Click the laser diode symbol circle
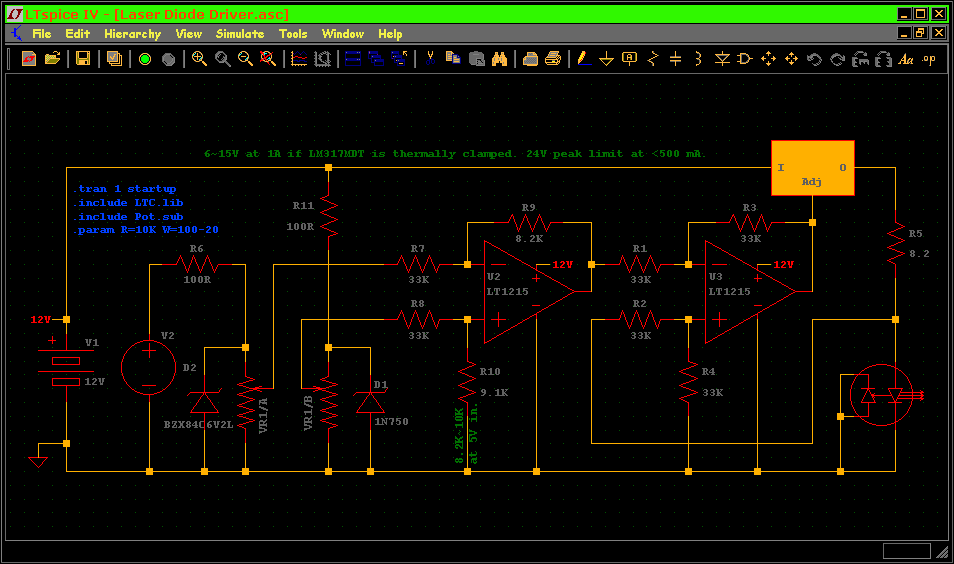Image resolution: width=954 pixels, height=564 pixels. click(x=881, y=394)
